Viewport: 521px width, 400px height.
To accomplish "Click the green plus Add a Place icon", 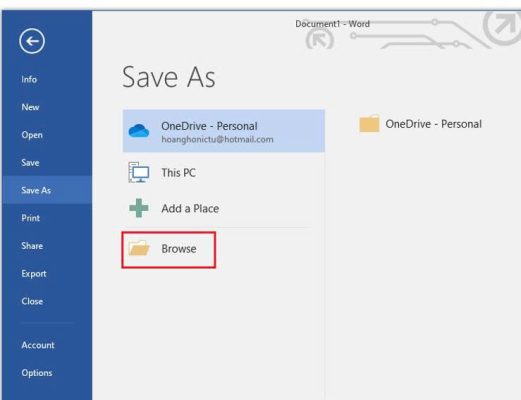I will (x=139, y=208).
